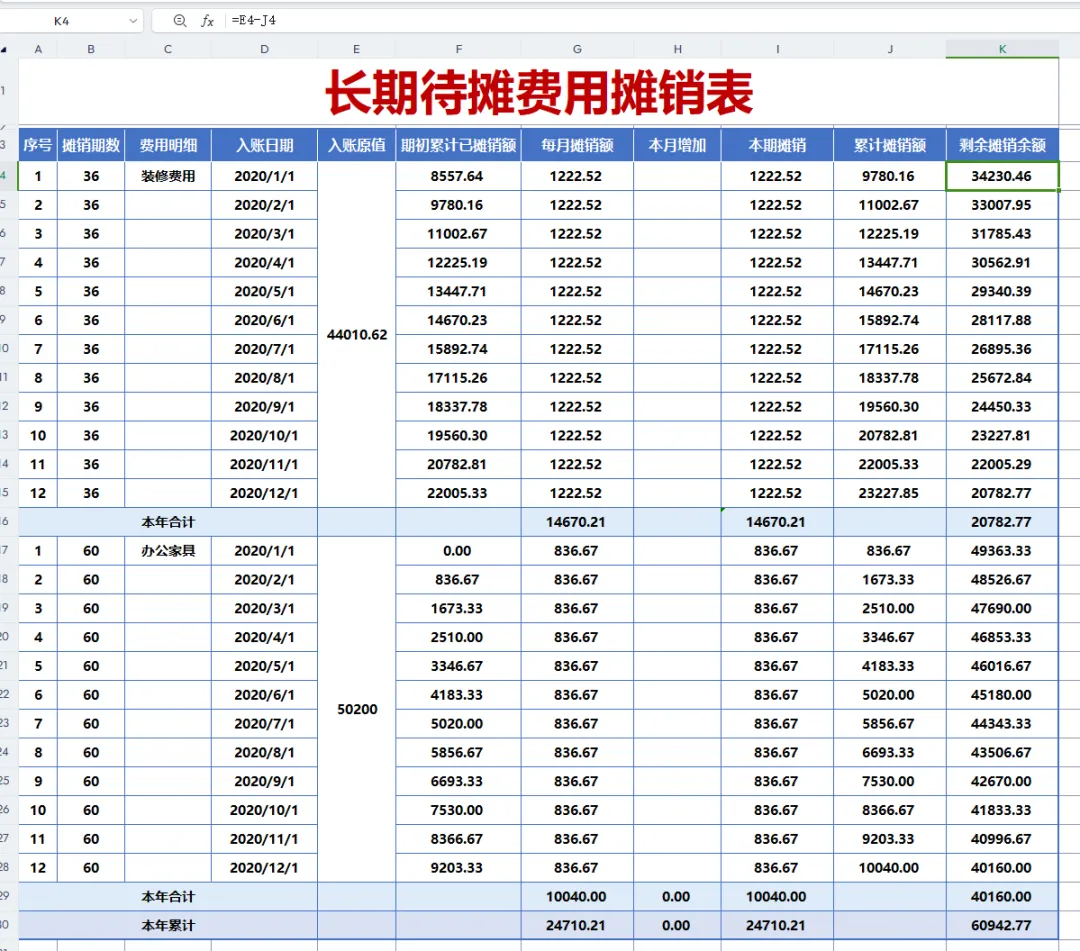Click cell with value 28117.88

[1002, 320]
